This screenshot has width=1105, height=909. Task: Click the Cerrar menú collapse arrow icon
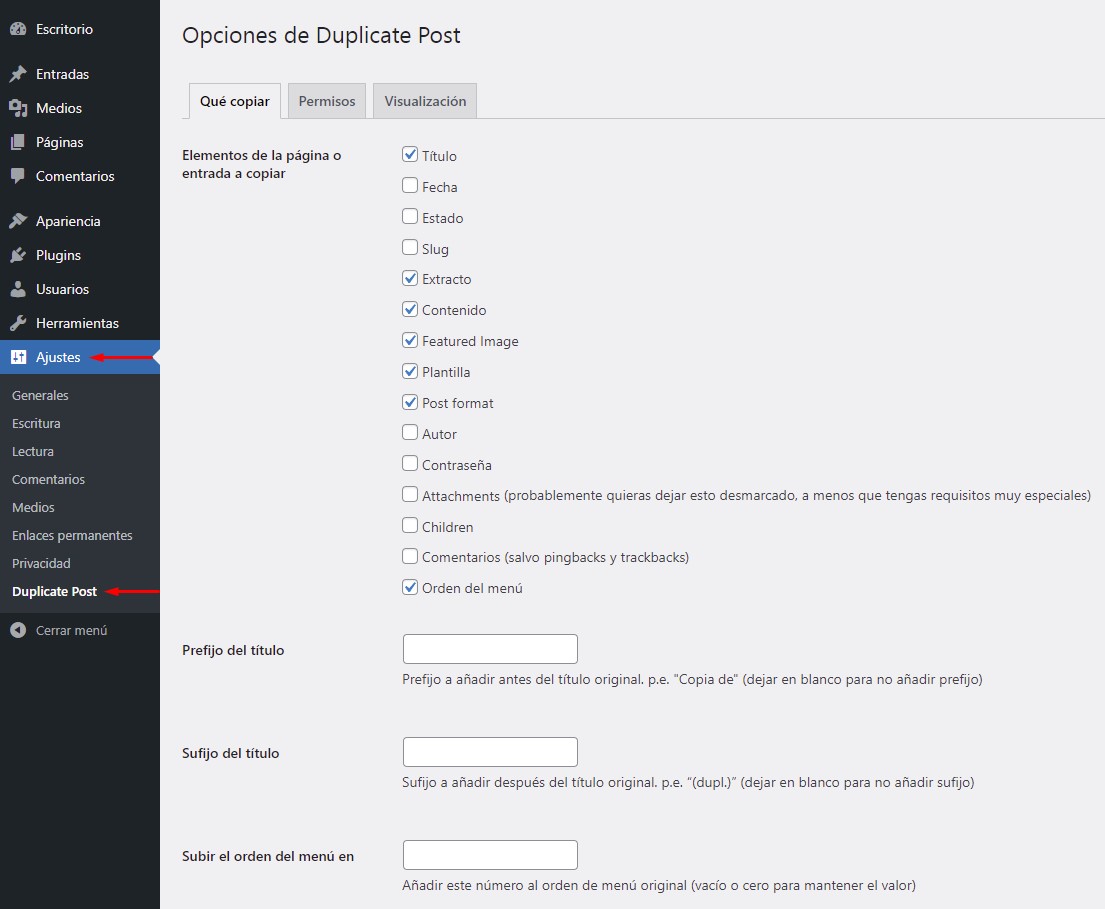(x=18, y=631)
